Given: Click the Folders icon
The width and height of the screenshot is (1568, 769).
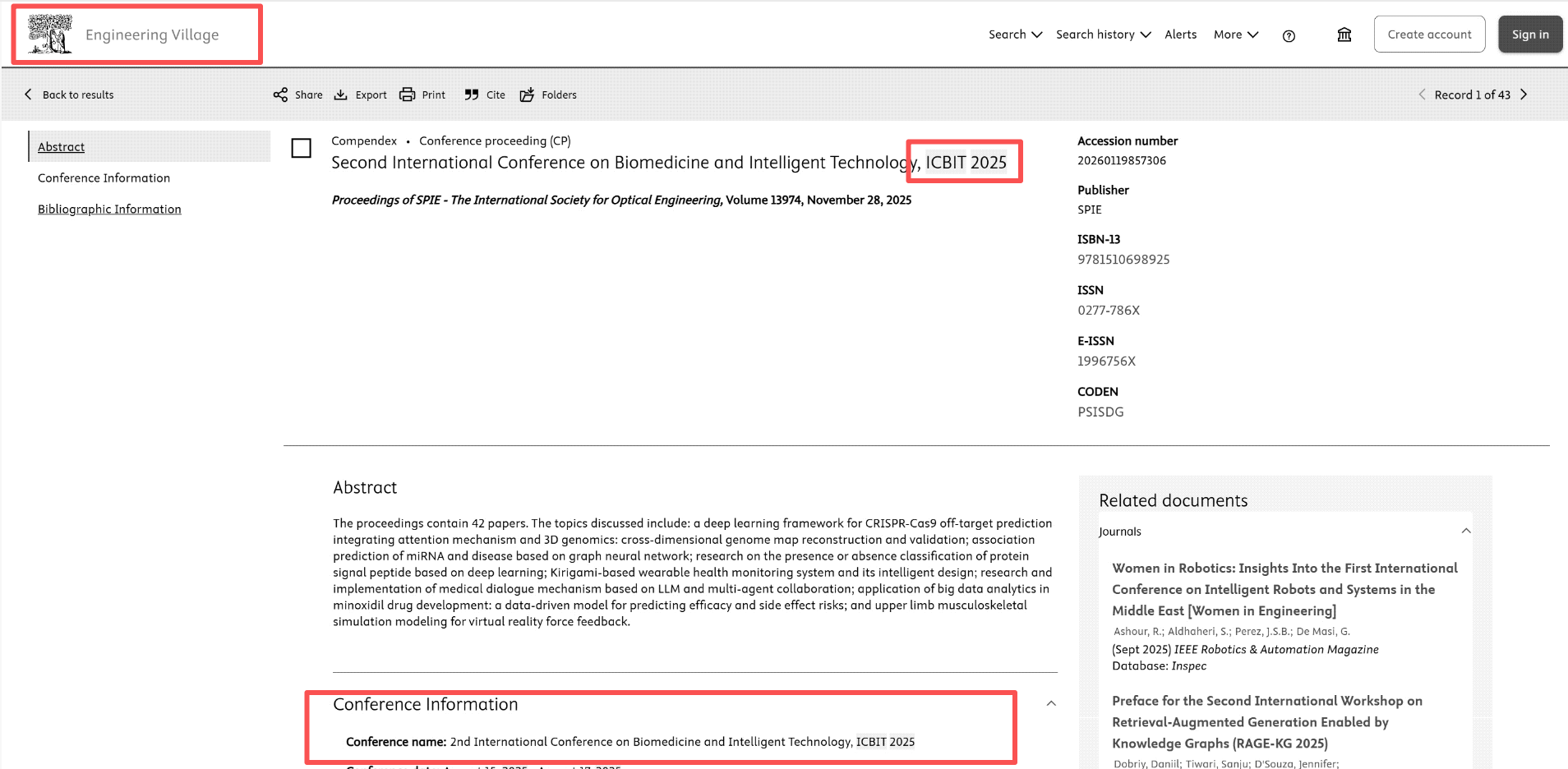Looking at the screenshot, I should (x=528, y=94).
